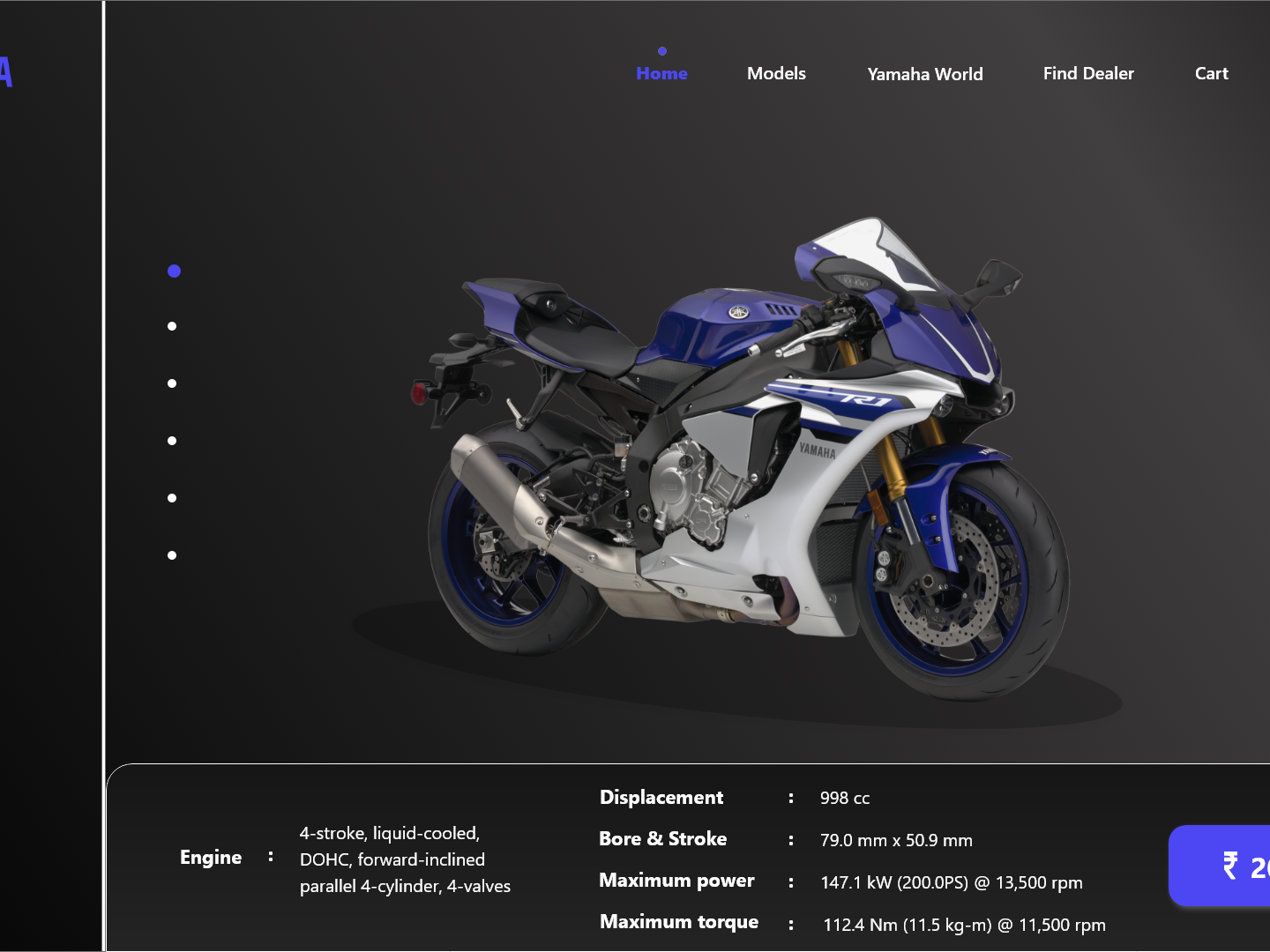The height and width of the screenshot is (952, 1270).
Task: Open the Cart link
Action: (1211, 73)
